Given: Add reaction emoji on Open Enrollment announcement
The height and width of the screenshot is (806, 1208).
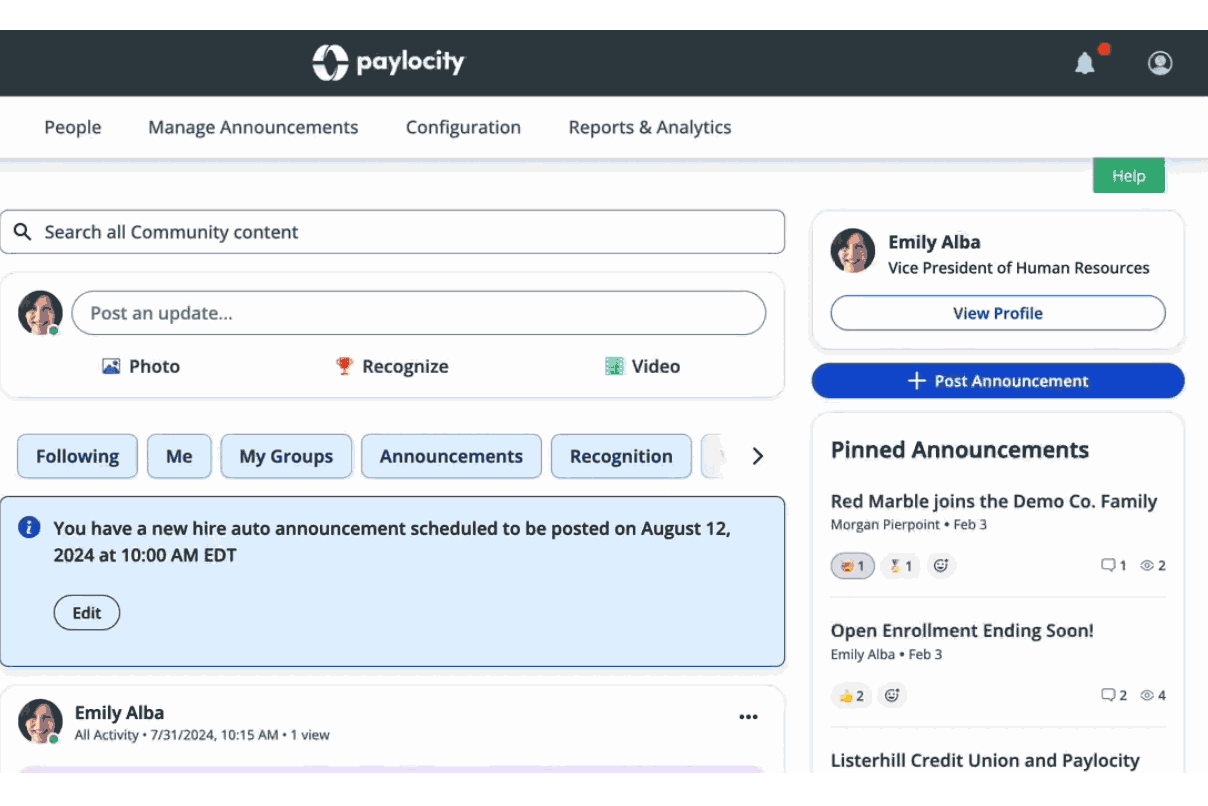Looking at the screenshot, I should point(892,695).
